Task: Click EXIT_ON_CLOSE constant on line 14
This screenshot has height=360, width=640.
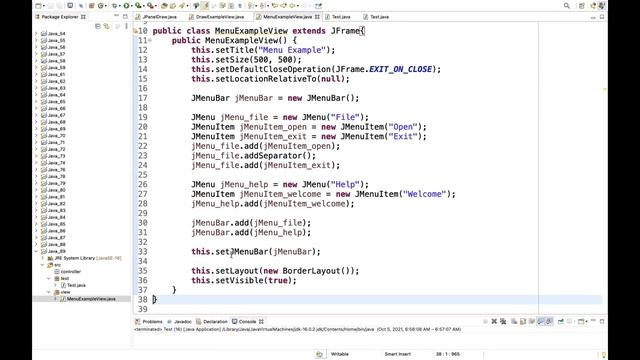Action: [400, 69]
